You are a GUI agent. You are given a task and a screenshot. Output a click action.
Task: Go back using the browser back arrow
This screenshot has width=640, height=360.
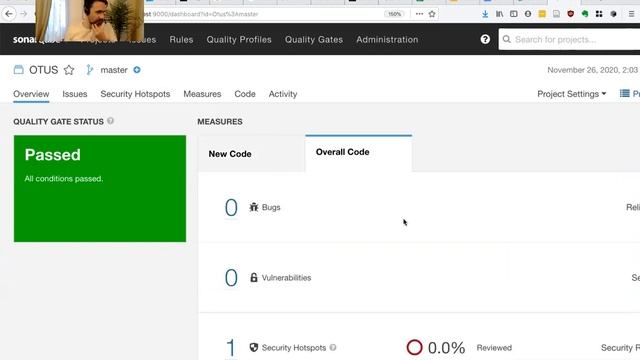pos(9,14)
